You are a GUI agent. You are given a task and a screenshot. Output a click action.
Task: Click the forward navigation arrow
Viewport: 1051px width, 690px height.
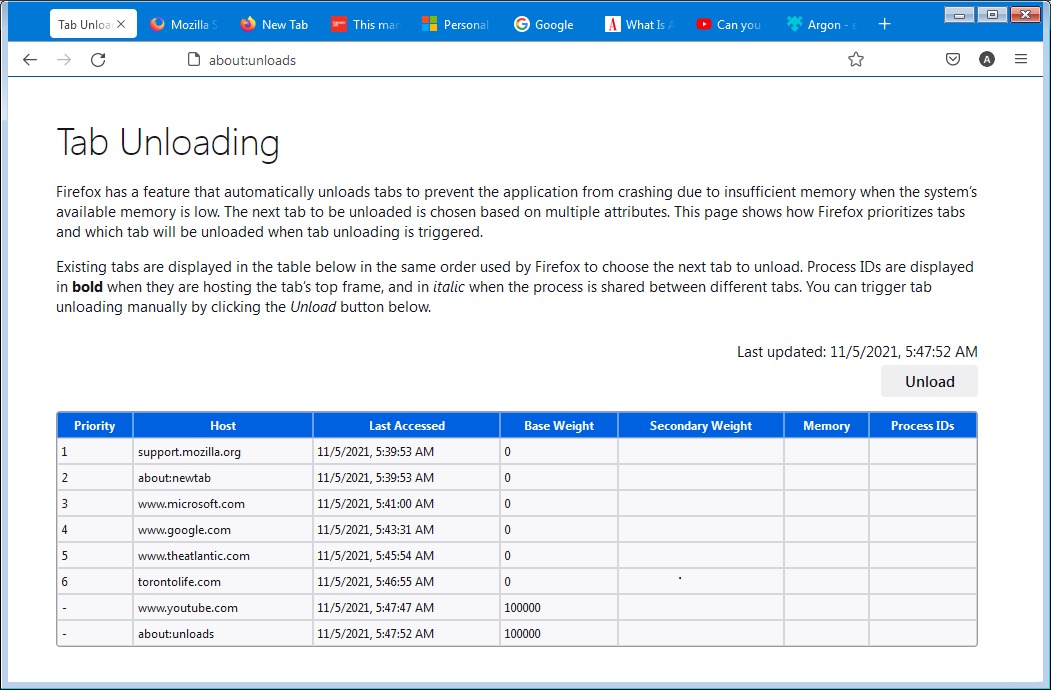[64, 60]
